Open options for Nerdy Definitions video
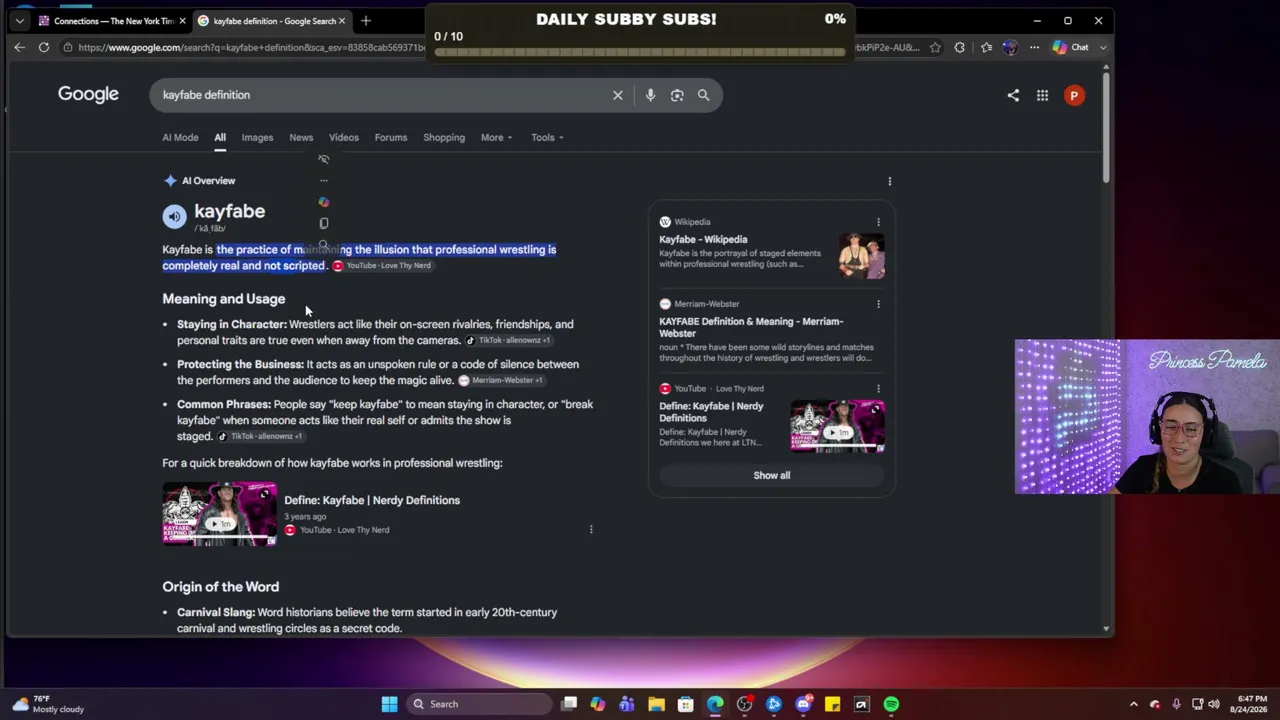The width and height of the screenshot is (1280, 720). coord(591,529)
